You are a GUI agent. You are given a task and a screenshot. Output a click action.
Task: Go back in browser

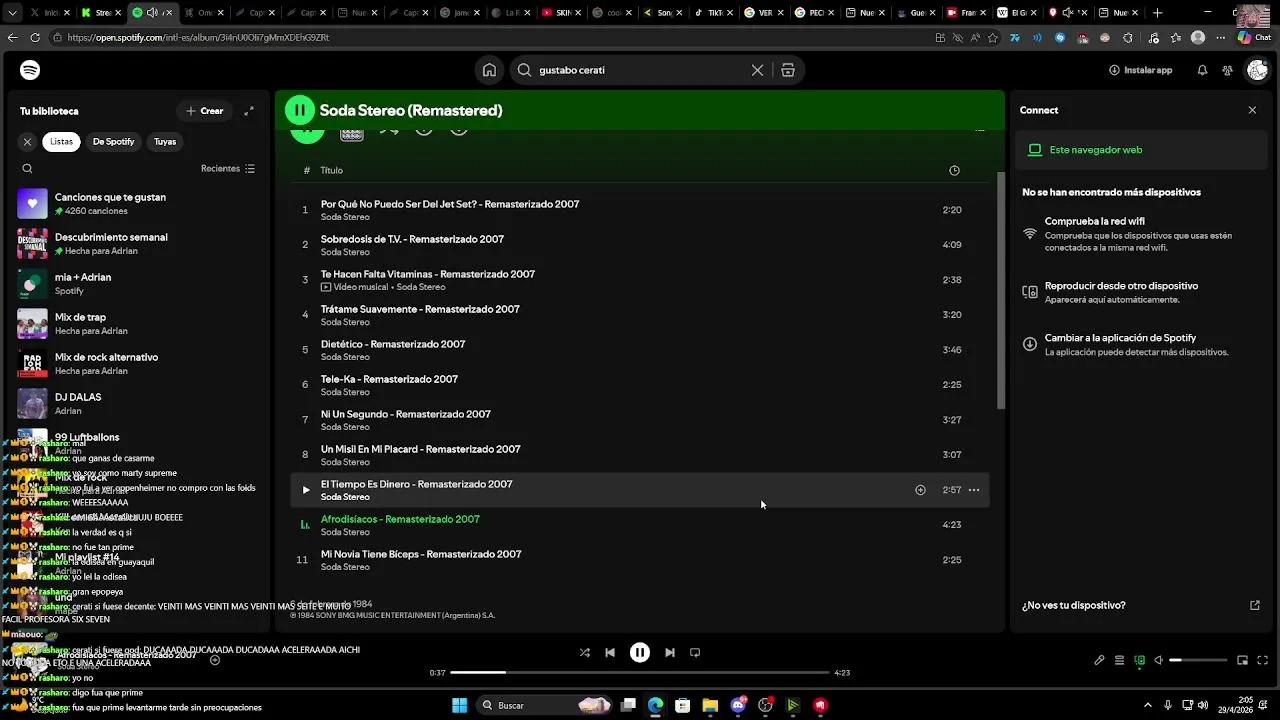click(12, 37)
